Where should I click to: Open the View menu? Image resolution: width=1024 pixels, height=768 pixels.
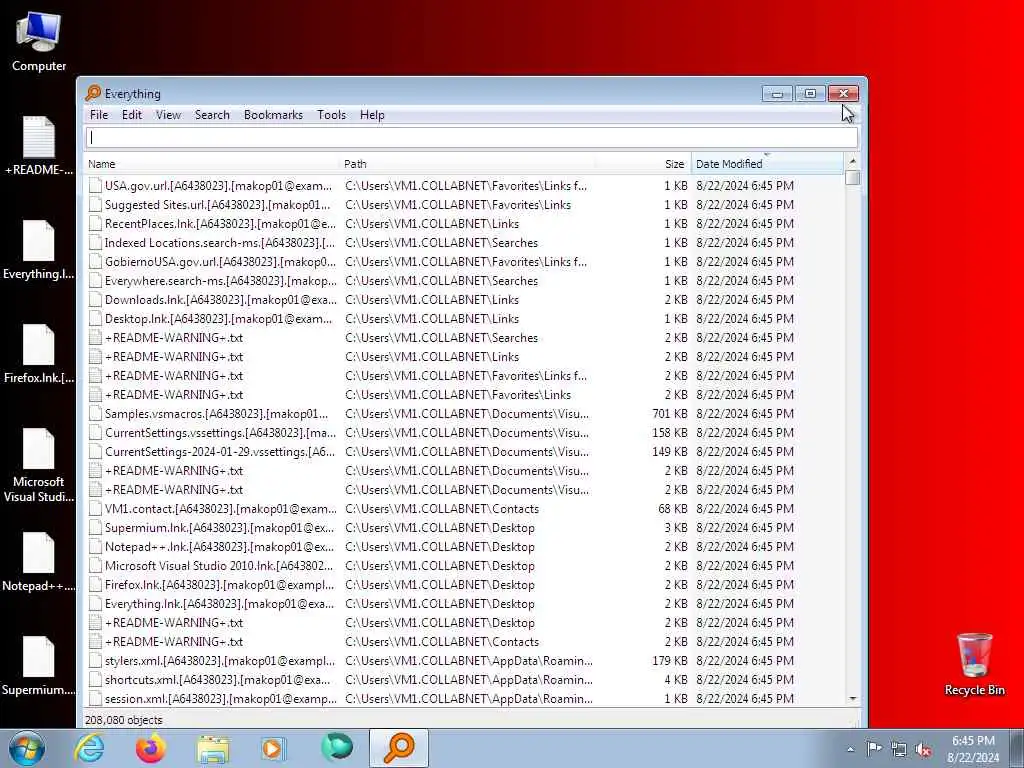(x=168, y=115)
